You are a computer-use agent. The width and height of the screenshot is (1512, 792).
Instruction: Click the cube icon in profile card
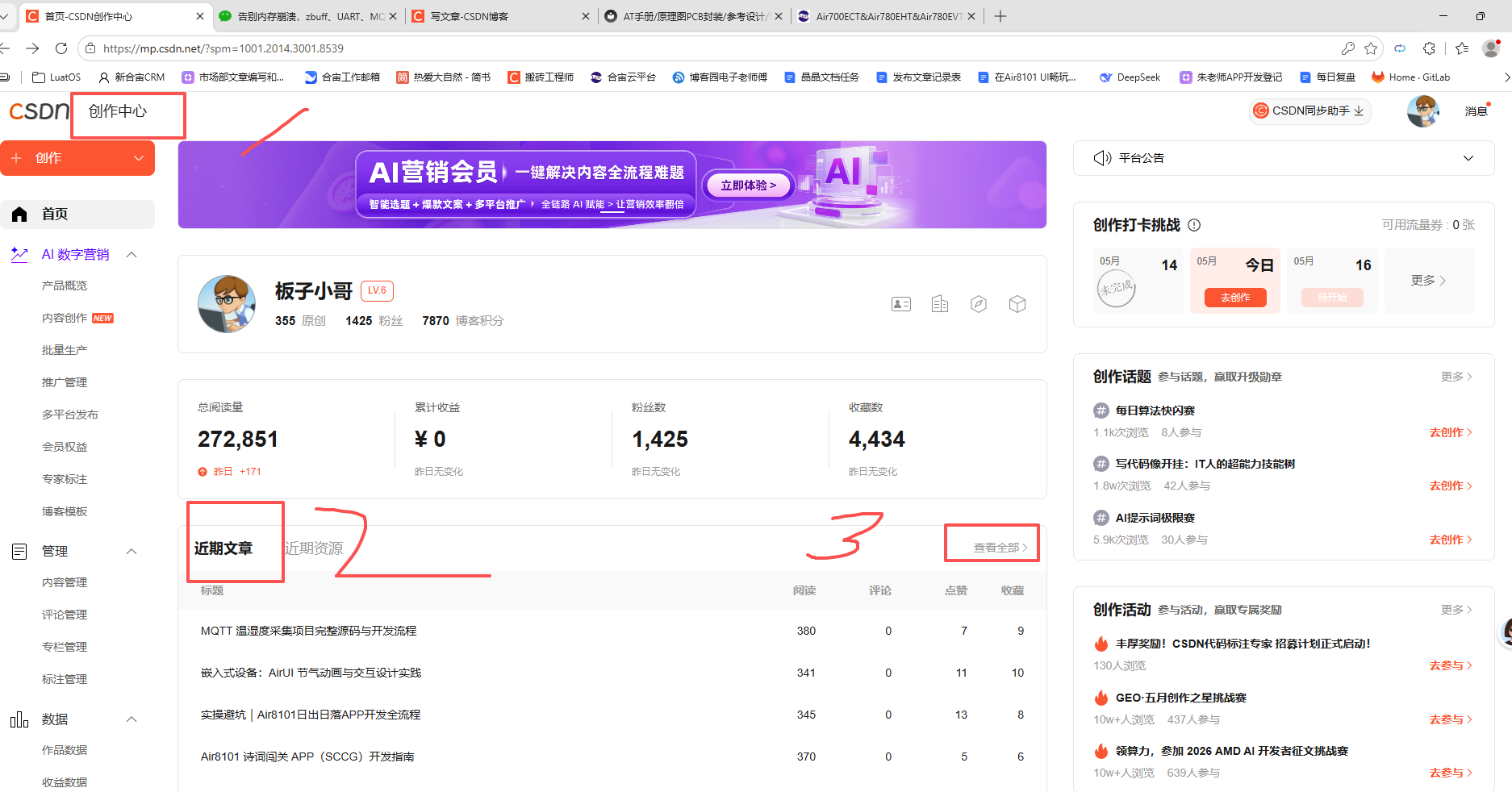tap(1017, 304)
